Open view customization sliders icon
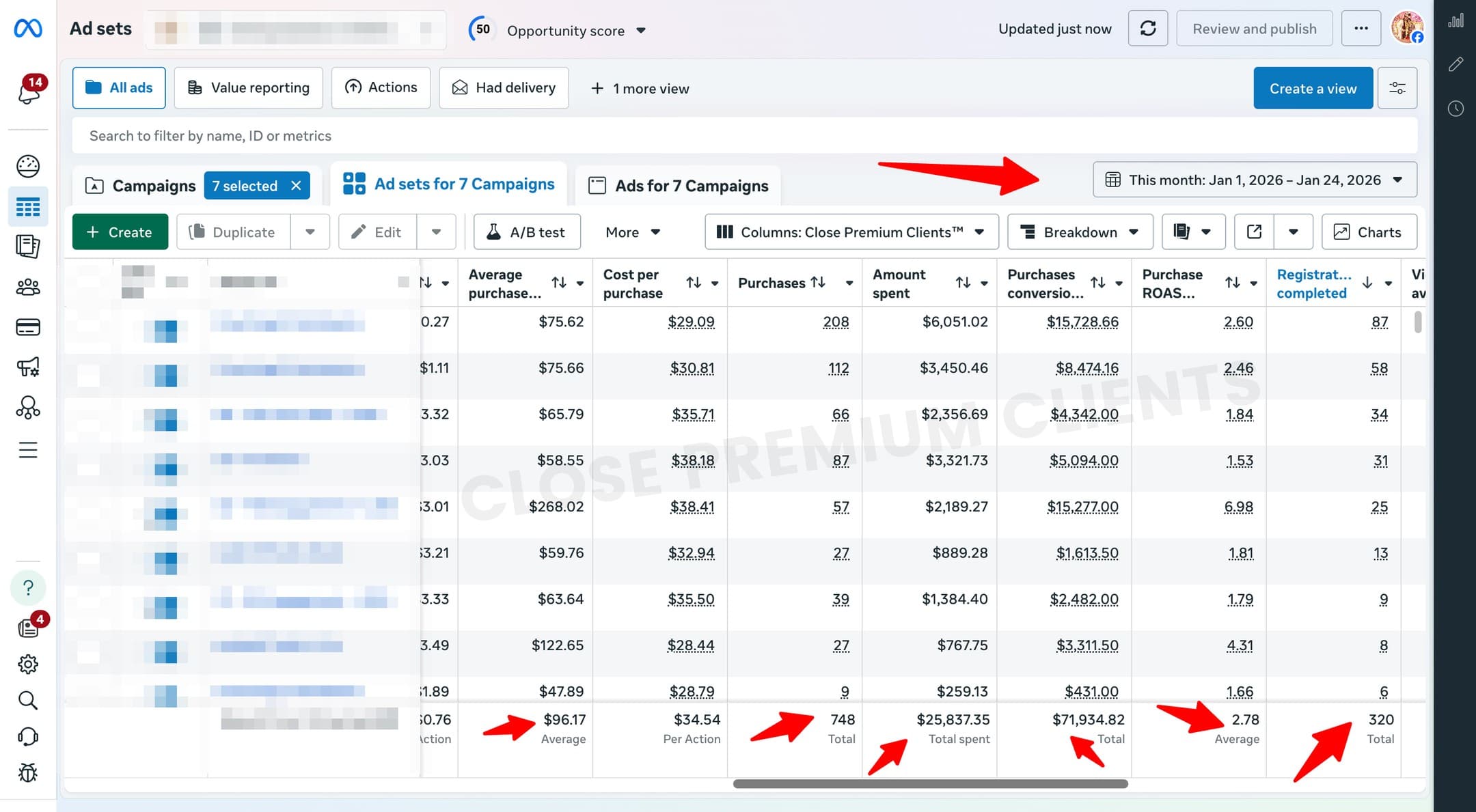Viewport: 1476px width, 812px height. pos(1397,88)
